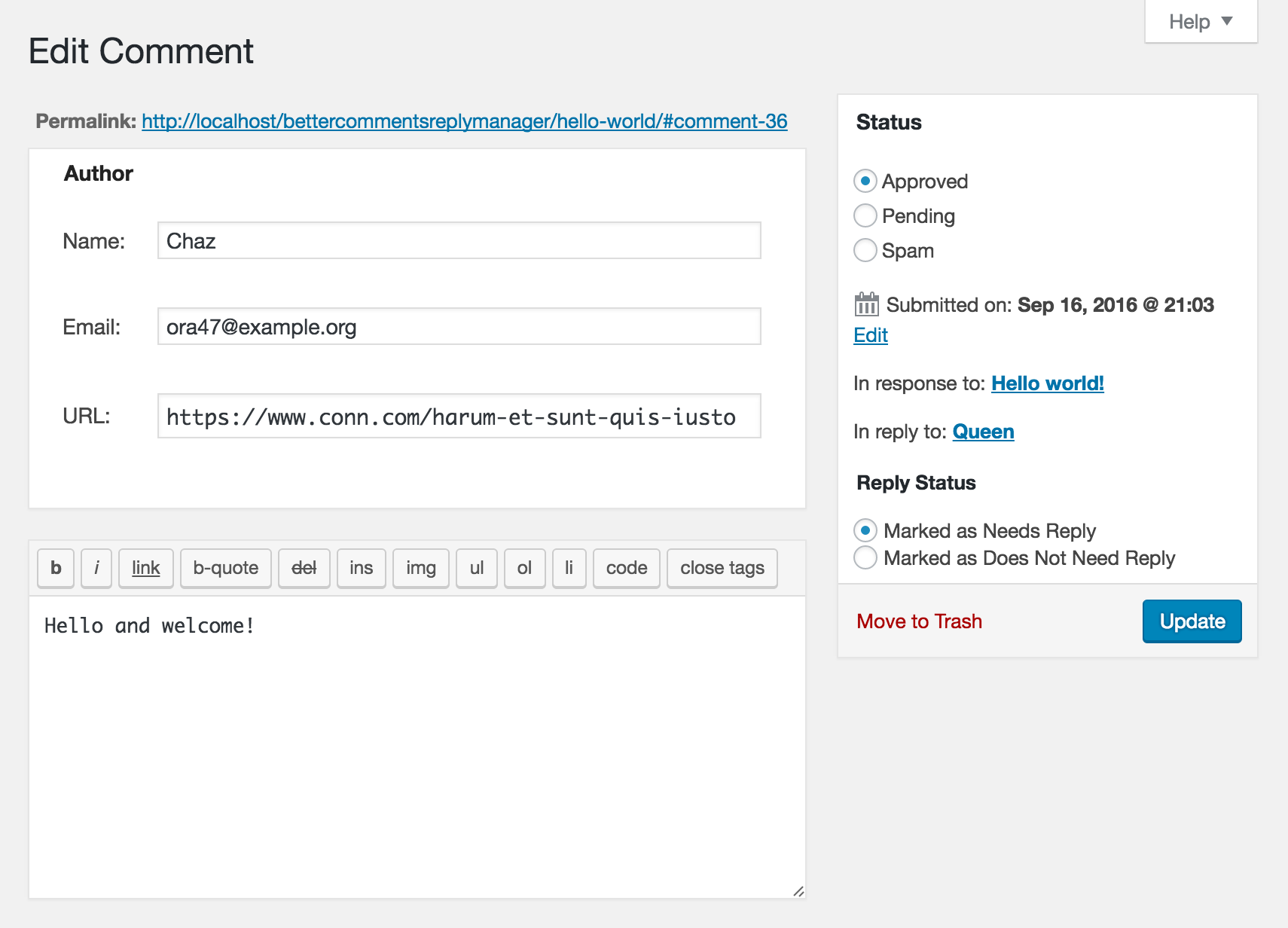
Task: Click the ul quicktag button
Action: (x=477, y=568)
